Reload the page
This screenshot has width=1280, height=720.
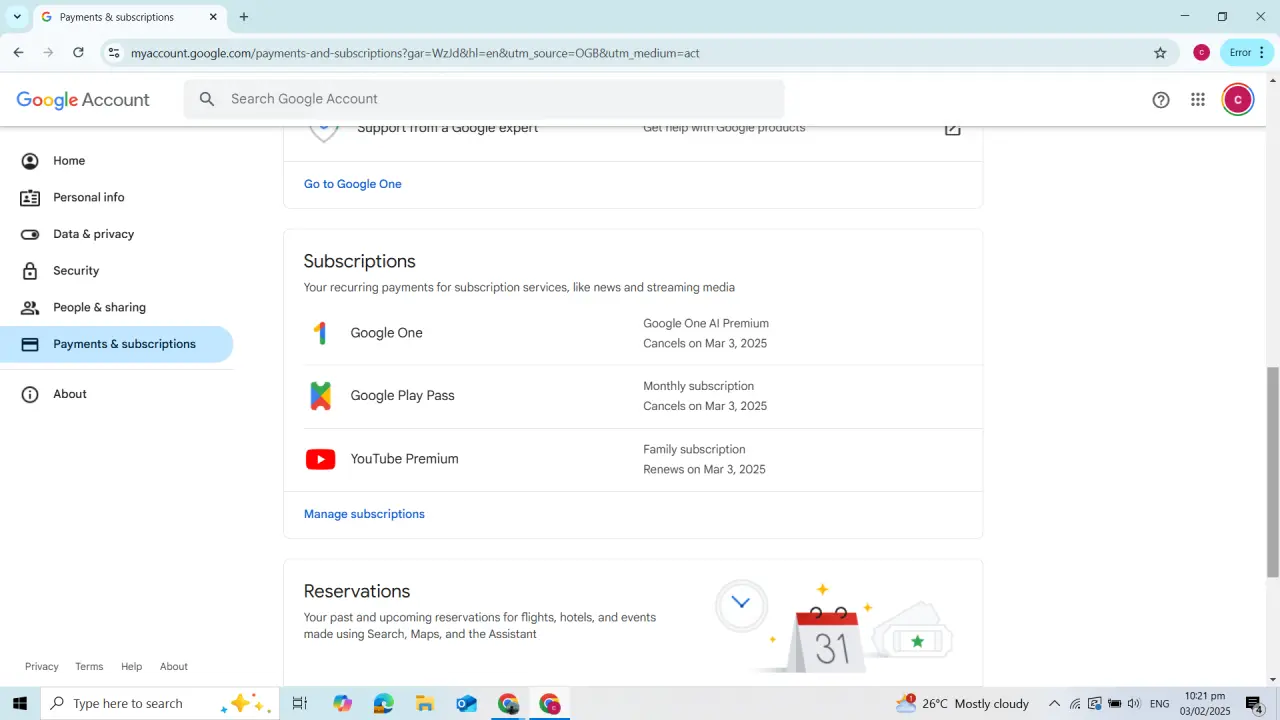pos(78,53)
